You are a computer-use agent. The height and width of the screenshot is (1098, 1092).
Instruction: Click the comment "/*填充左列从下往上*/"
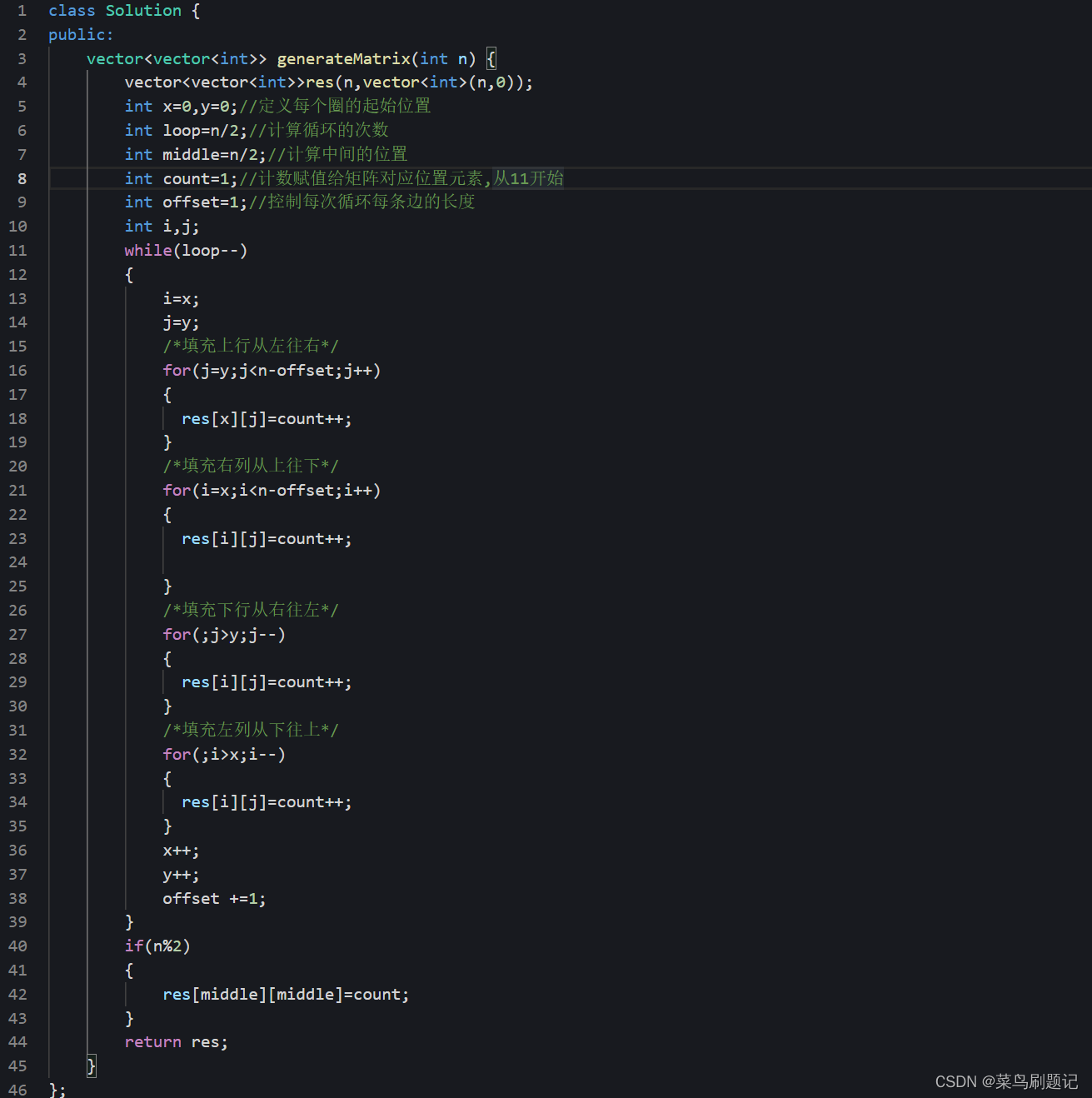pos(251,731)
